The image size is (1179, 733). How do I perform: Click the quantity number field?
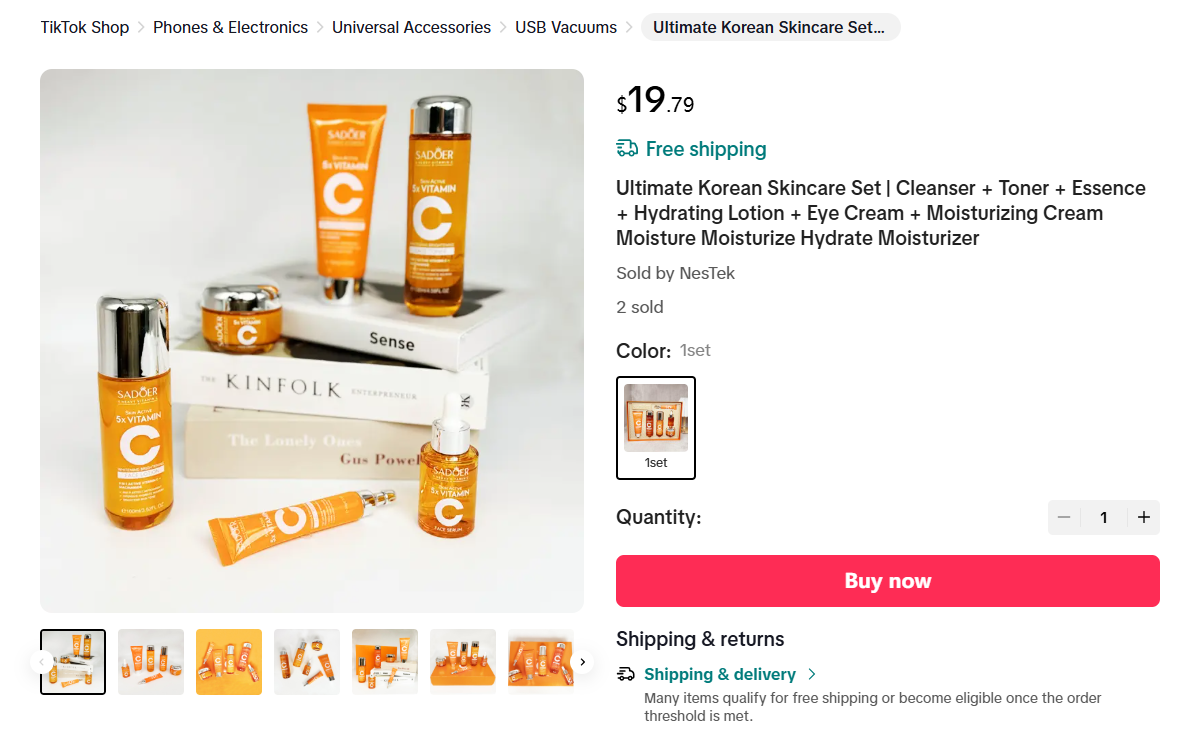(1104, 517)
